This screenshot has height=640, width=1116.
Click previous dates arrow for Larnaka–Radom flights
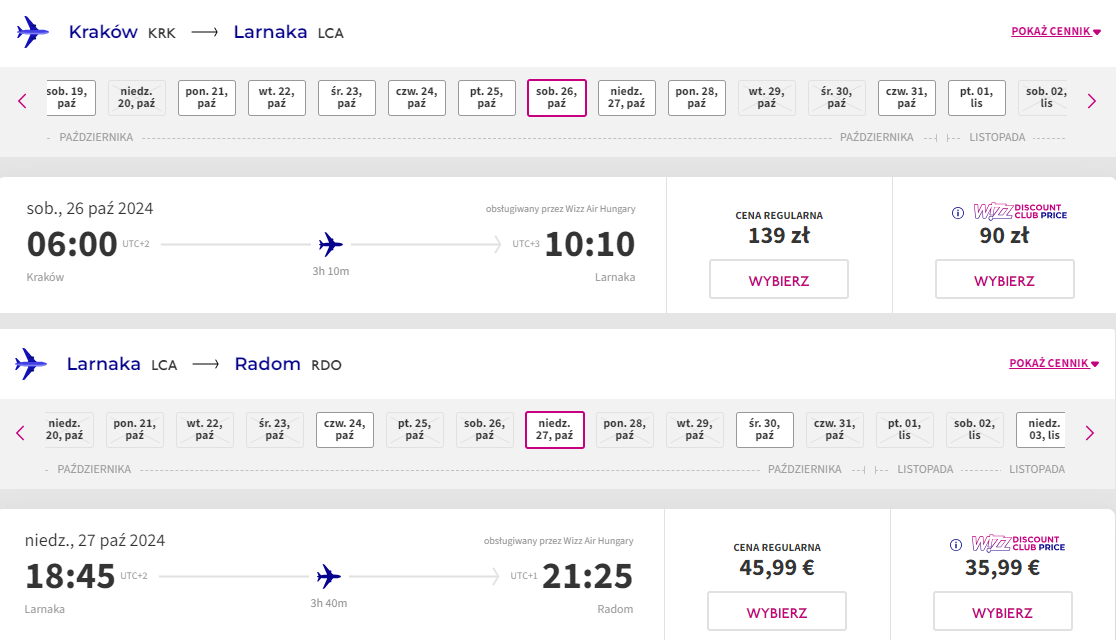(x=20, y=433)
